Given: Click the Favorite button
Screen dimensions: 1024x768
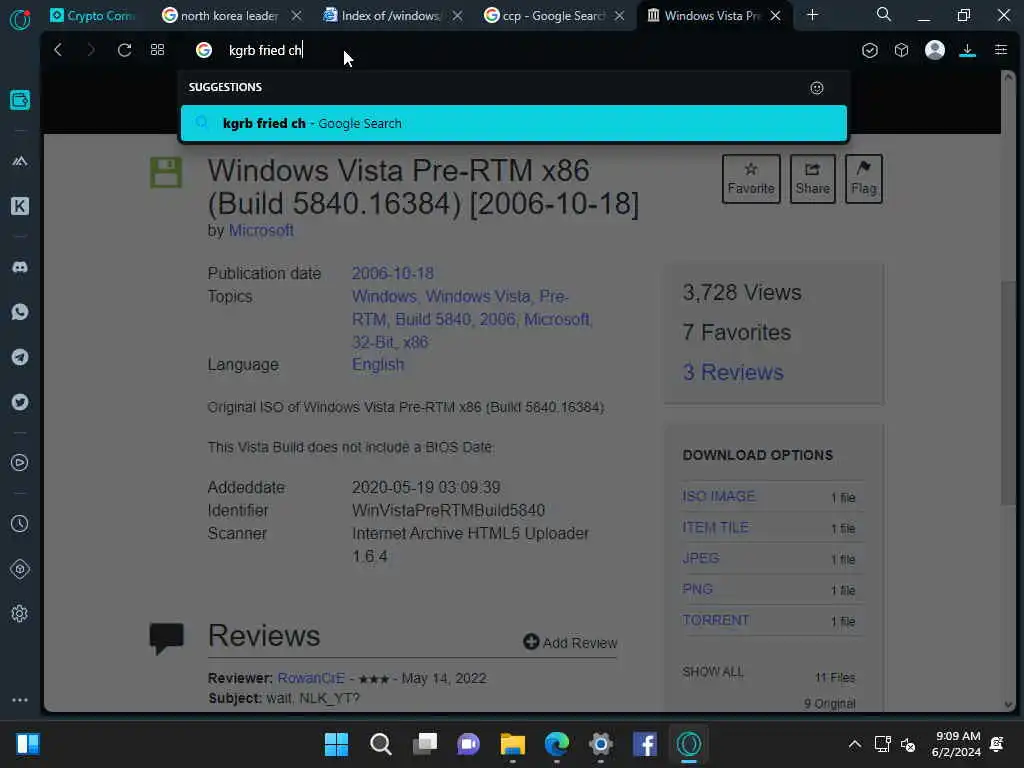Looking at the screenshot, I should [x=751, y=179].
